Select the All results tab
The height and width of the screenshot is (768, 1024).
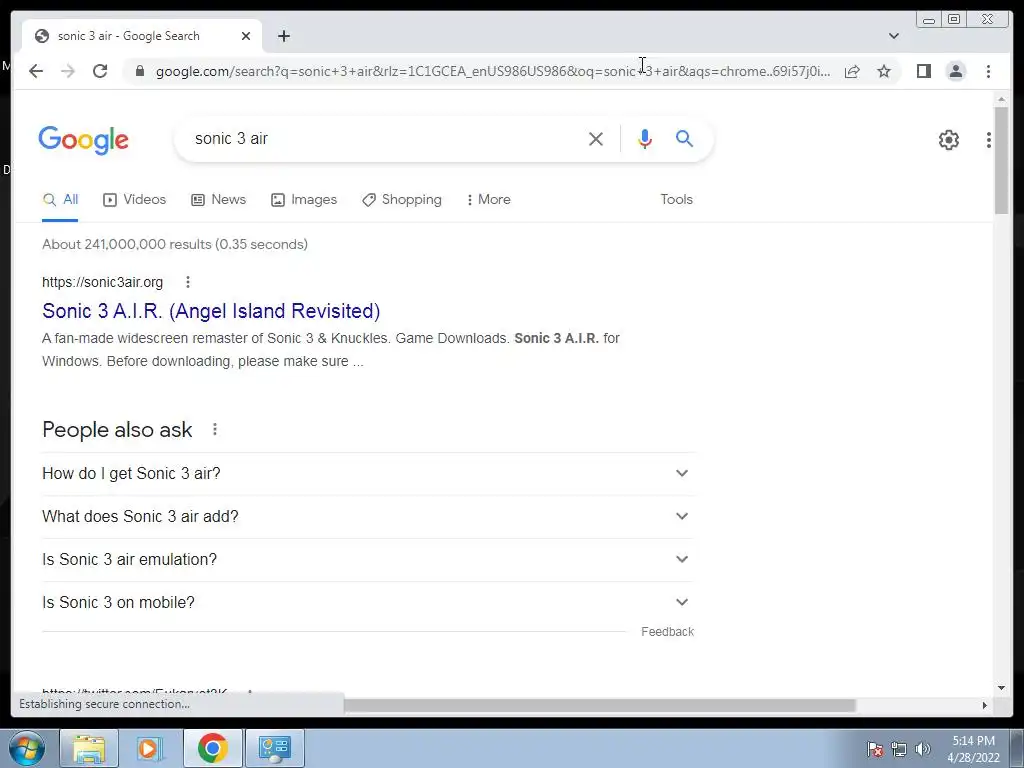click(x=60, y=200)
